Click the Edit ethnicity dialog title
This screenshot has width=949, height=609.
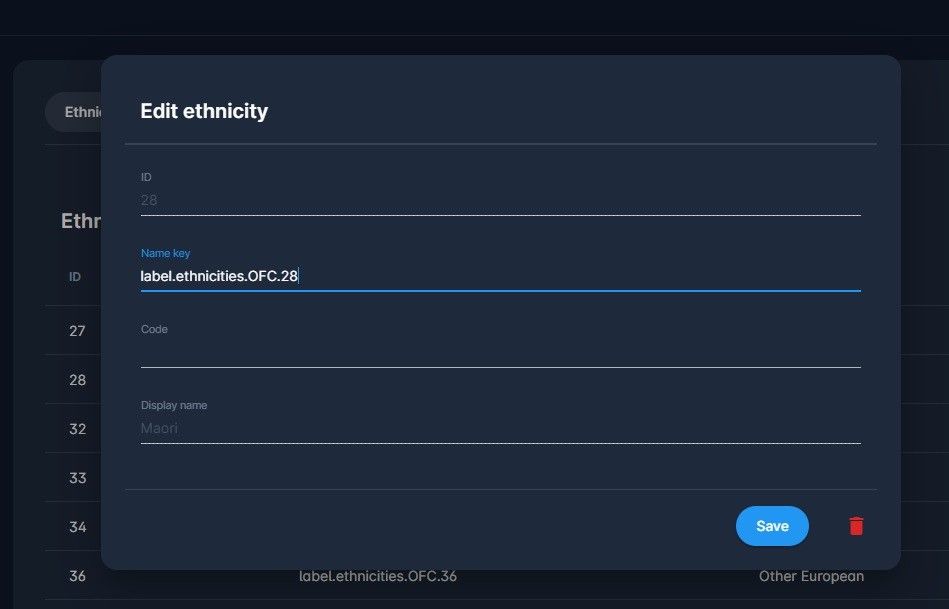204,111
